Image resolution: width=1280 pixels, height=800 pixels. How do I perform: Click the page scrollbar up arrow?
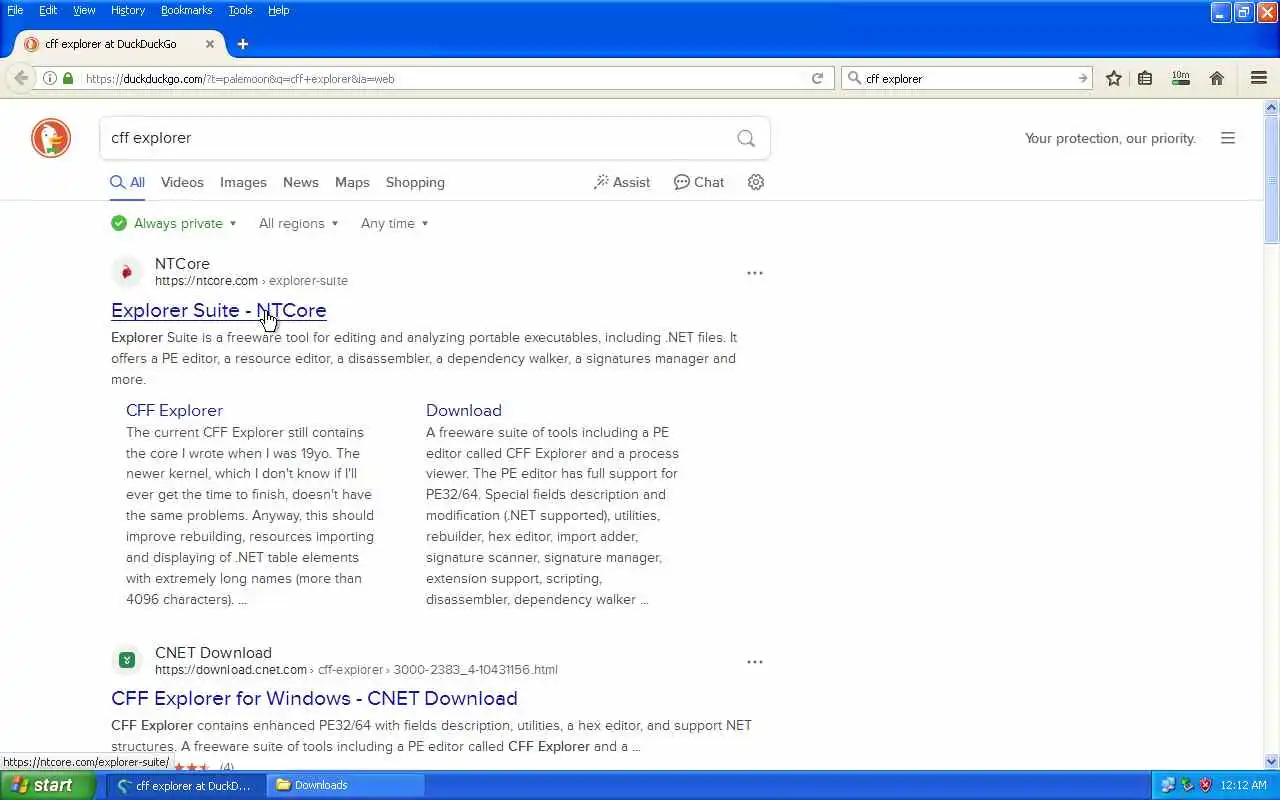[1272, 107]
